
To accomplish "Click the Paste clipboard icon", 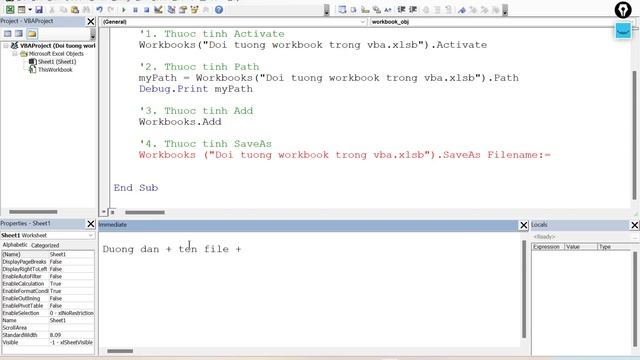I will (75, 9).
